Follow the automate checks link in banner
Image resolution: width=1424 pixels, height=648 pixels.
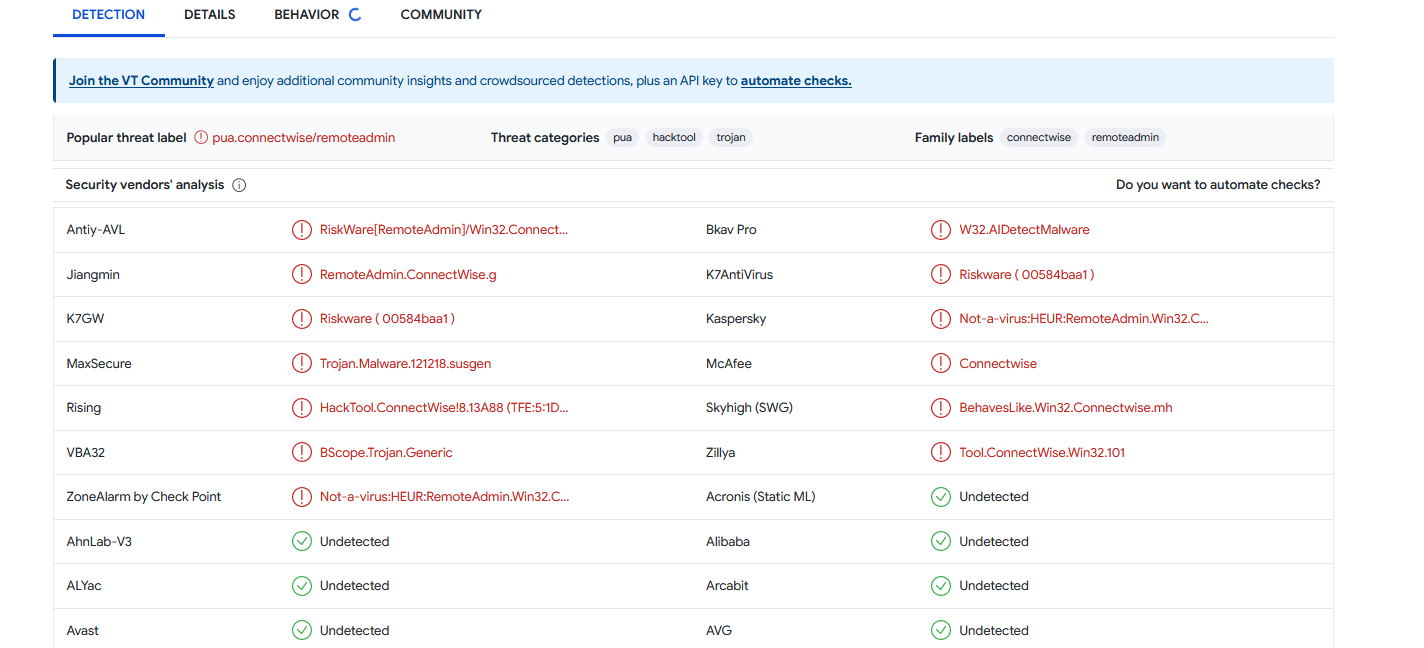pos(796,81)
